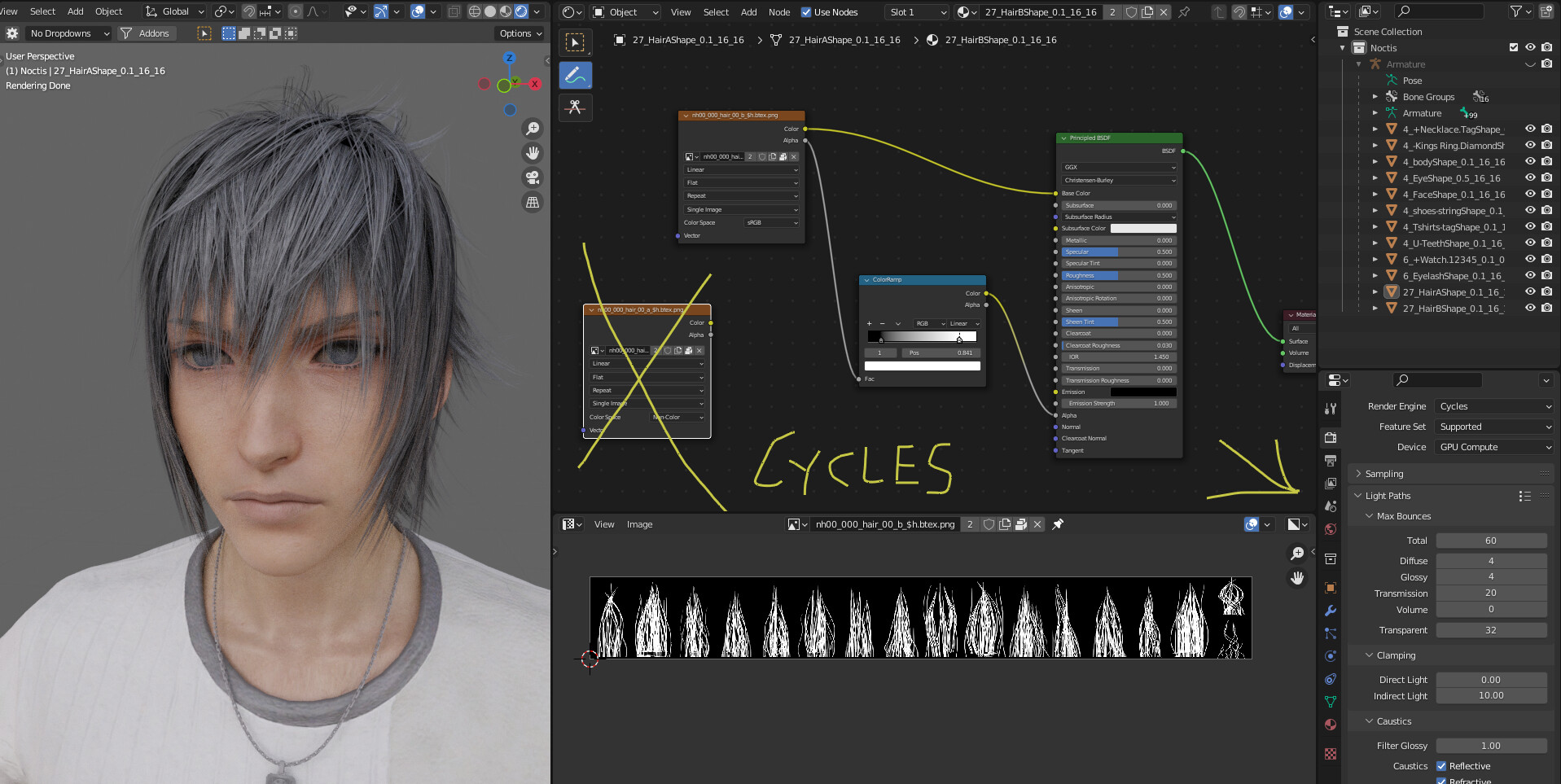Open the Particle properties tab
1561x784 pixels.
coord(1331,633)
